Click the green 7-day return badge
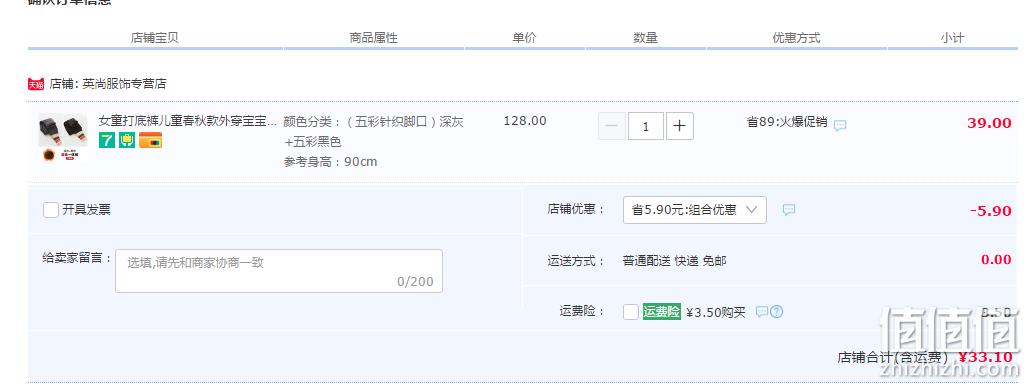This screenshot has width=1029, height=386. pyautogui.click(x=106, y=140)
